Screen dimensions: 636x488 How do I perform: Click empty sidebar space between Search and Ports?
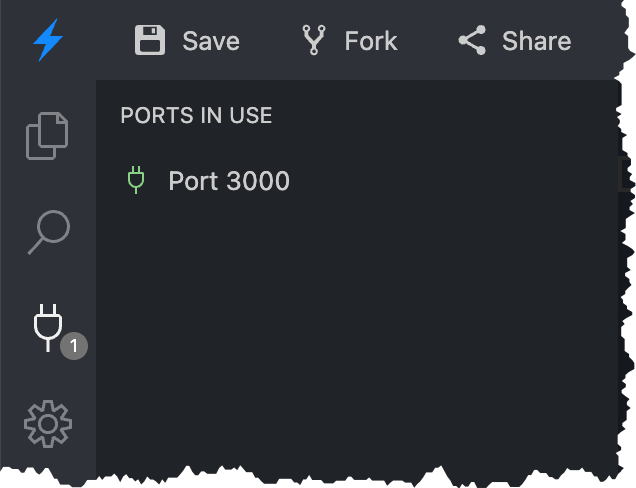pos(47,280)
